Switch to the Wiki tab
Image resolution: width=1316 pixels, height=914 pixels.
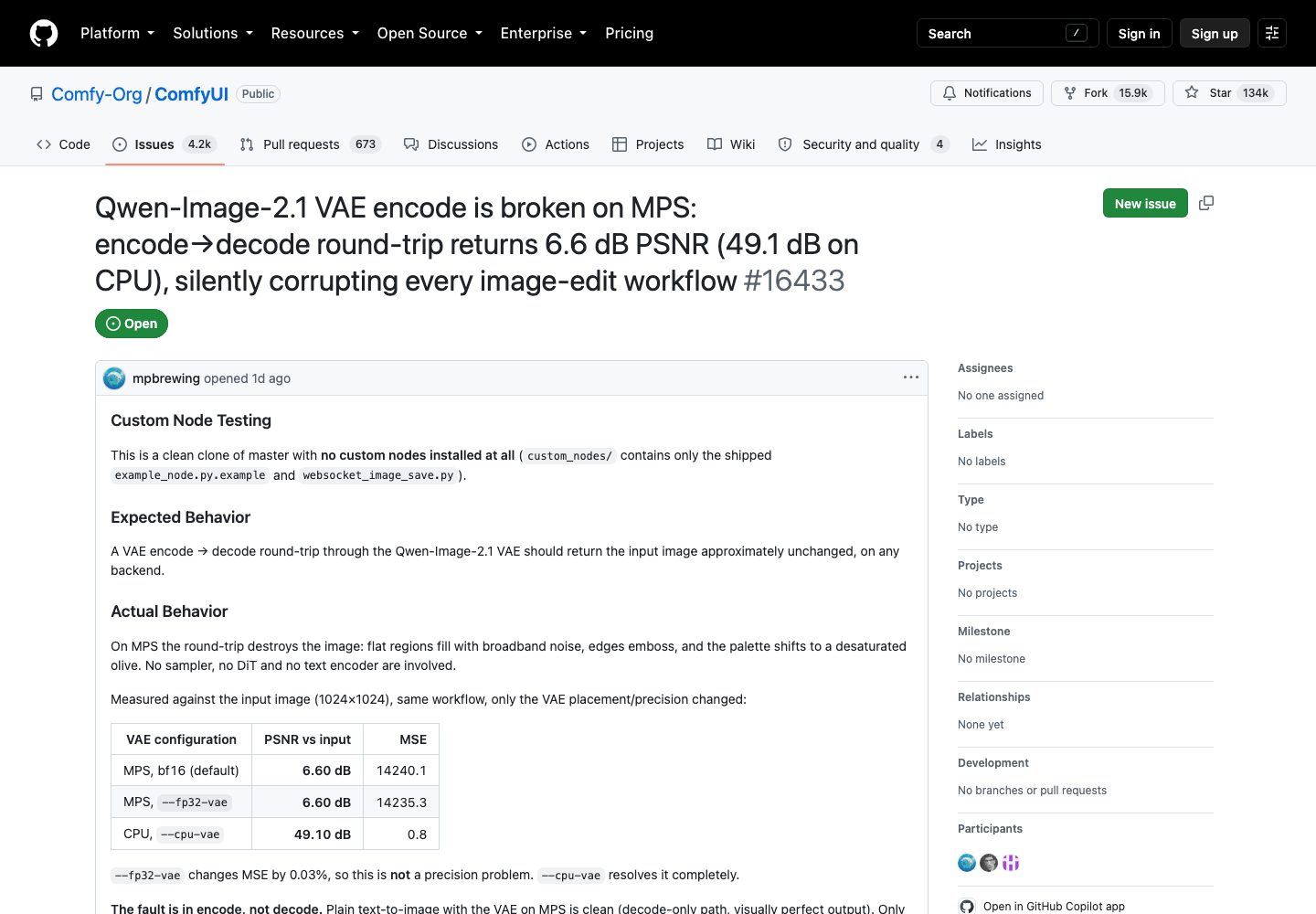(x=731, y=144)
